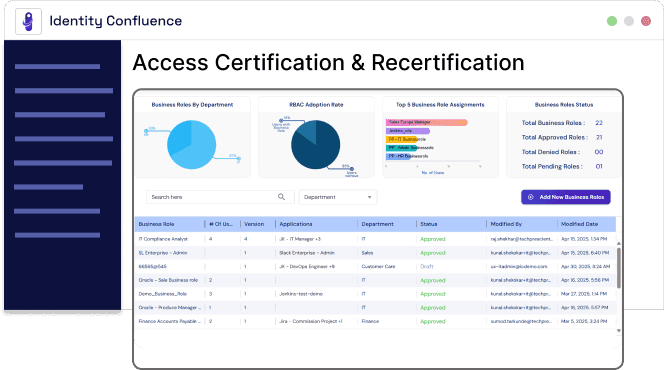Open the Oracle - Produce Manager role
The image size is (664, 370).
pos(169,308)
